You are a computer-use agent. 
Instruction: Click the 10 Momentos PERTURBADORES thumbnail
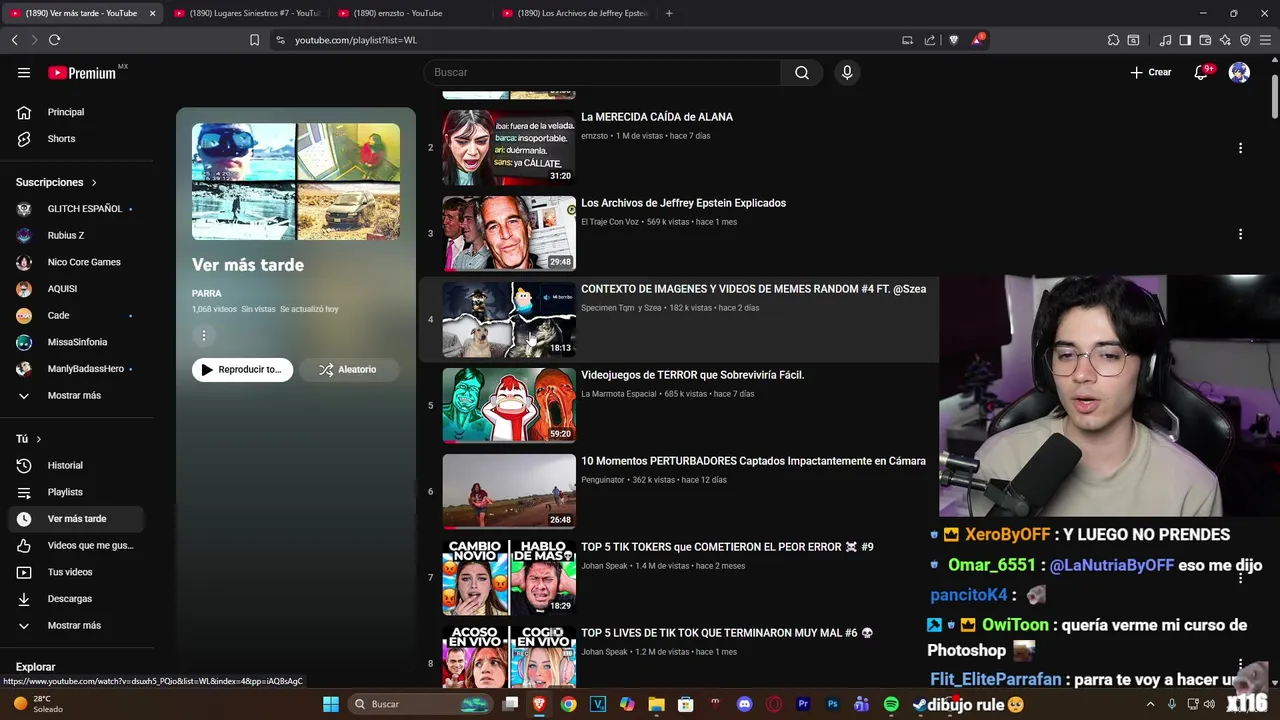coord(509,492)
